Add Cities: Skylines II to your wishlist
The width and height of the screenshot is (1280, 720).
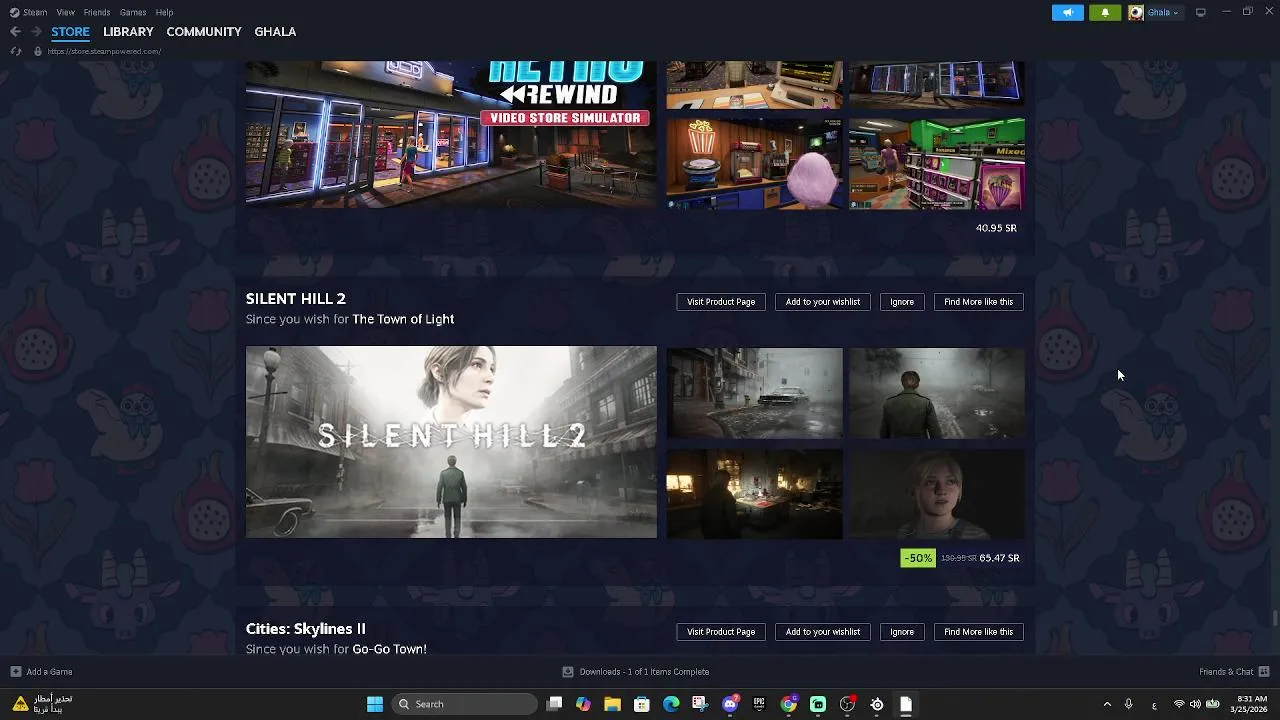point(823,632)
